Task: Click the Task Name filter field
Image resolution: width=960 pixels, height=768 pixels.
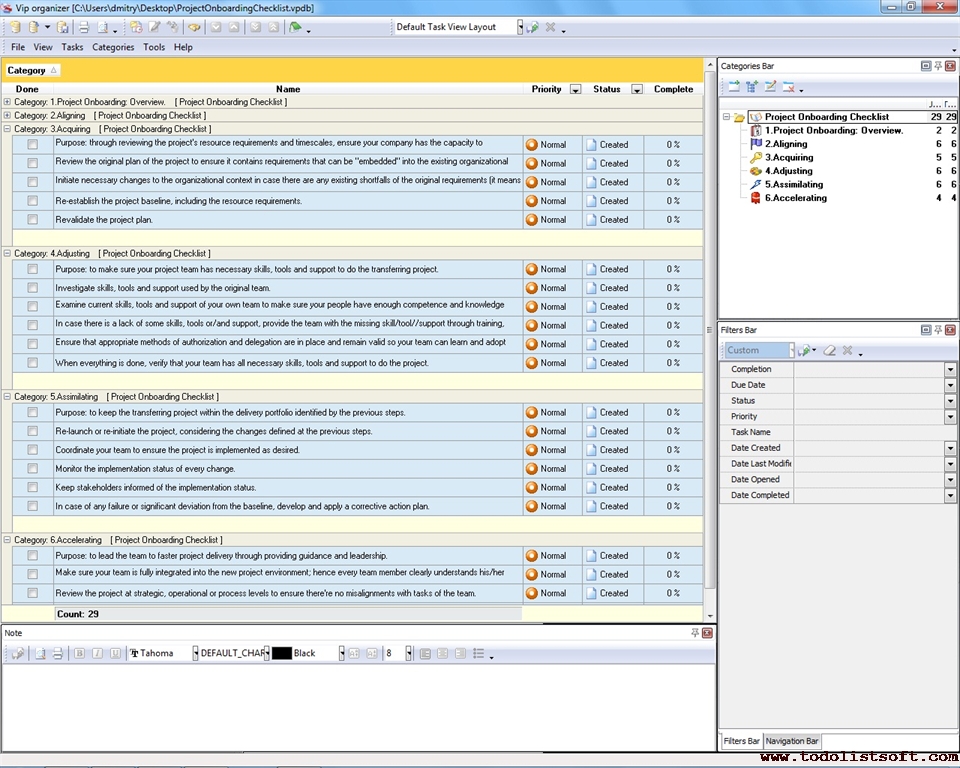Action: point(868,432)
